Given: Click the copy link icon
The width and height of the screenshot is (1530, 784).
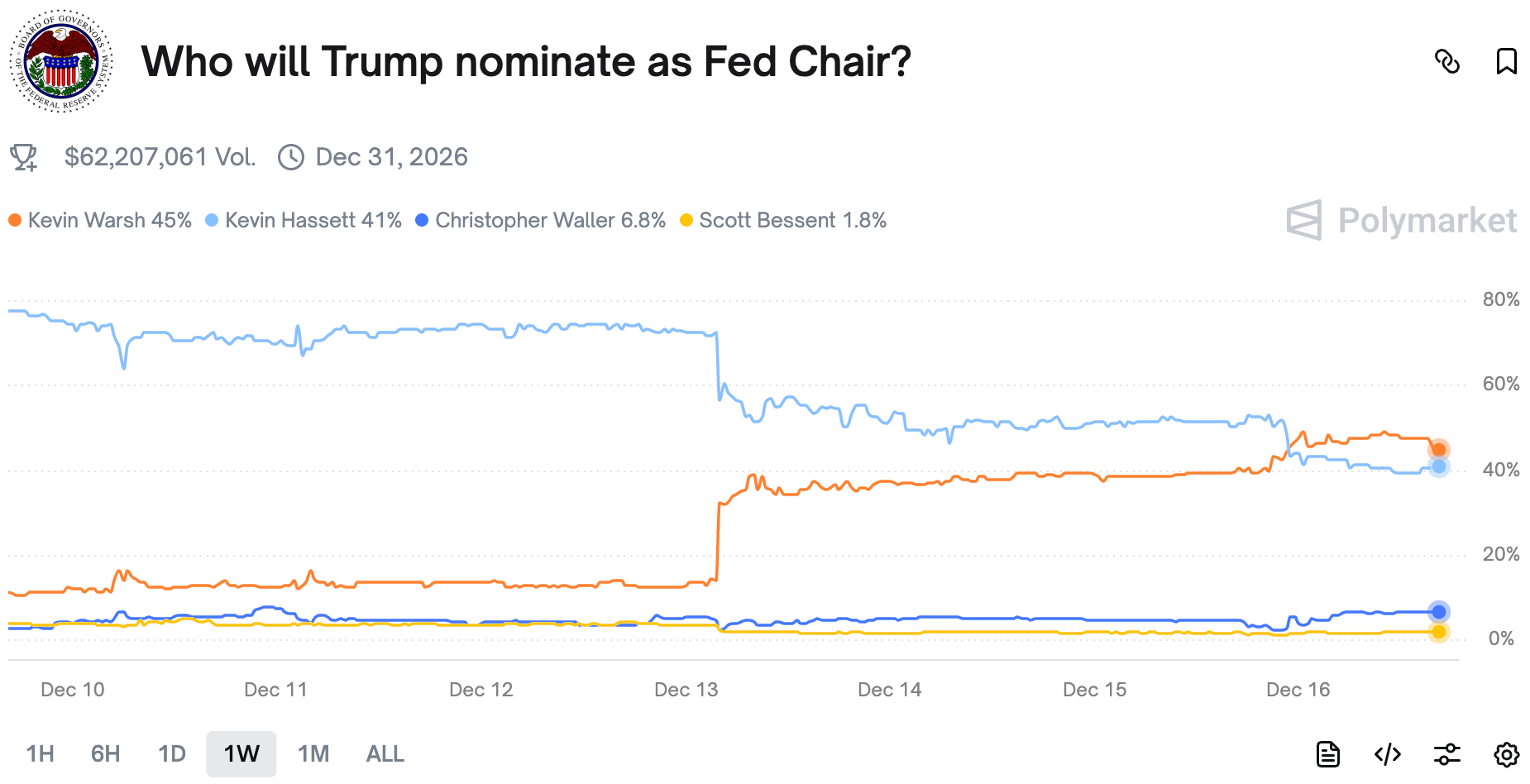Looking at the screenshot, I should (1446, 61).
